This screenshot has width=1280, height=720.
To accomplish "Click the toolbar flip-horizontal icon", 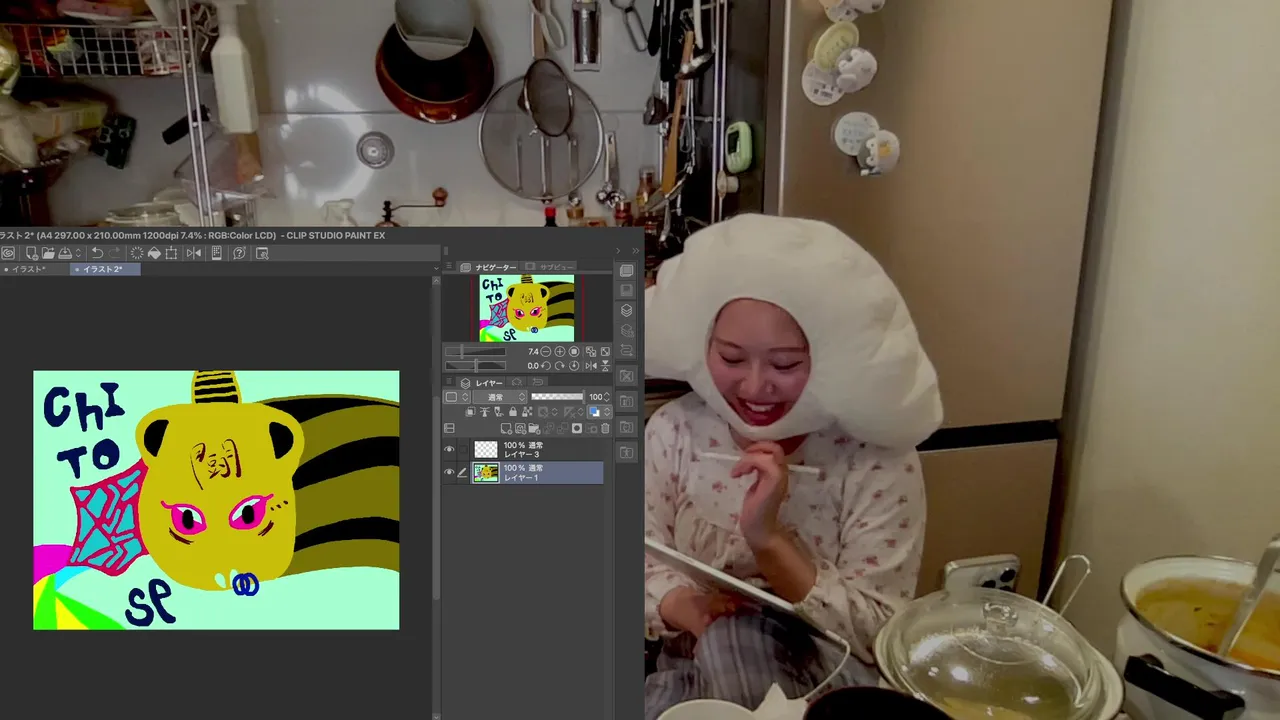I will (x=194, y=253).
